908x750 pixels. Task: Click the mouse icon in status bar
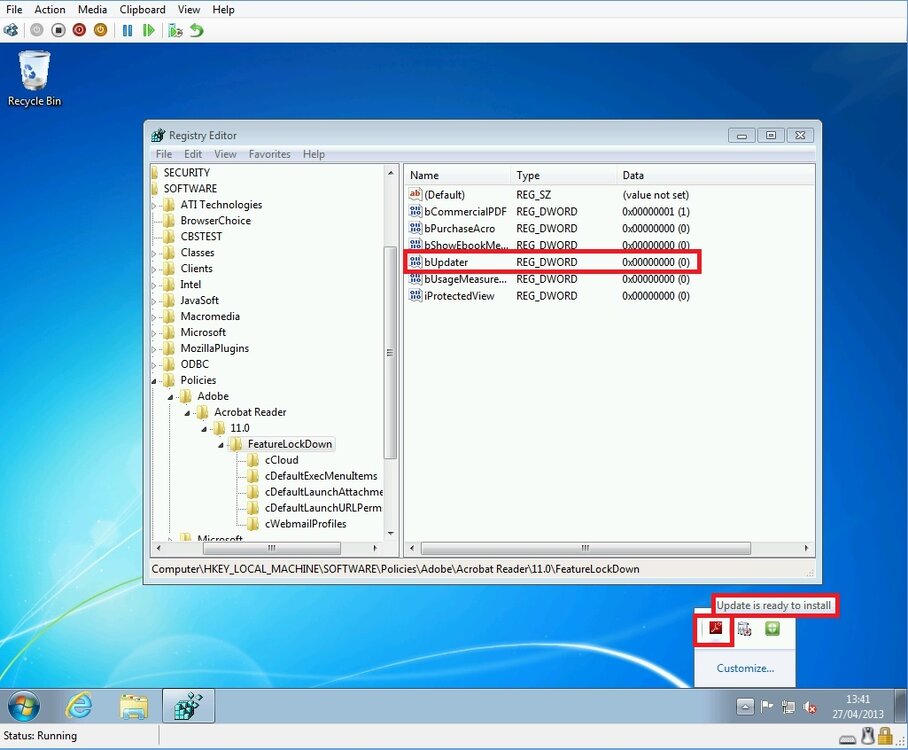pos(867,736)
